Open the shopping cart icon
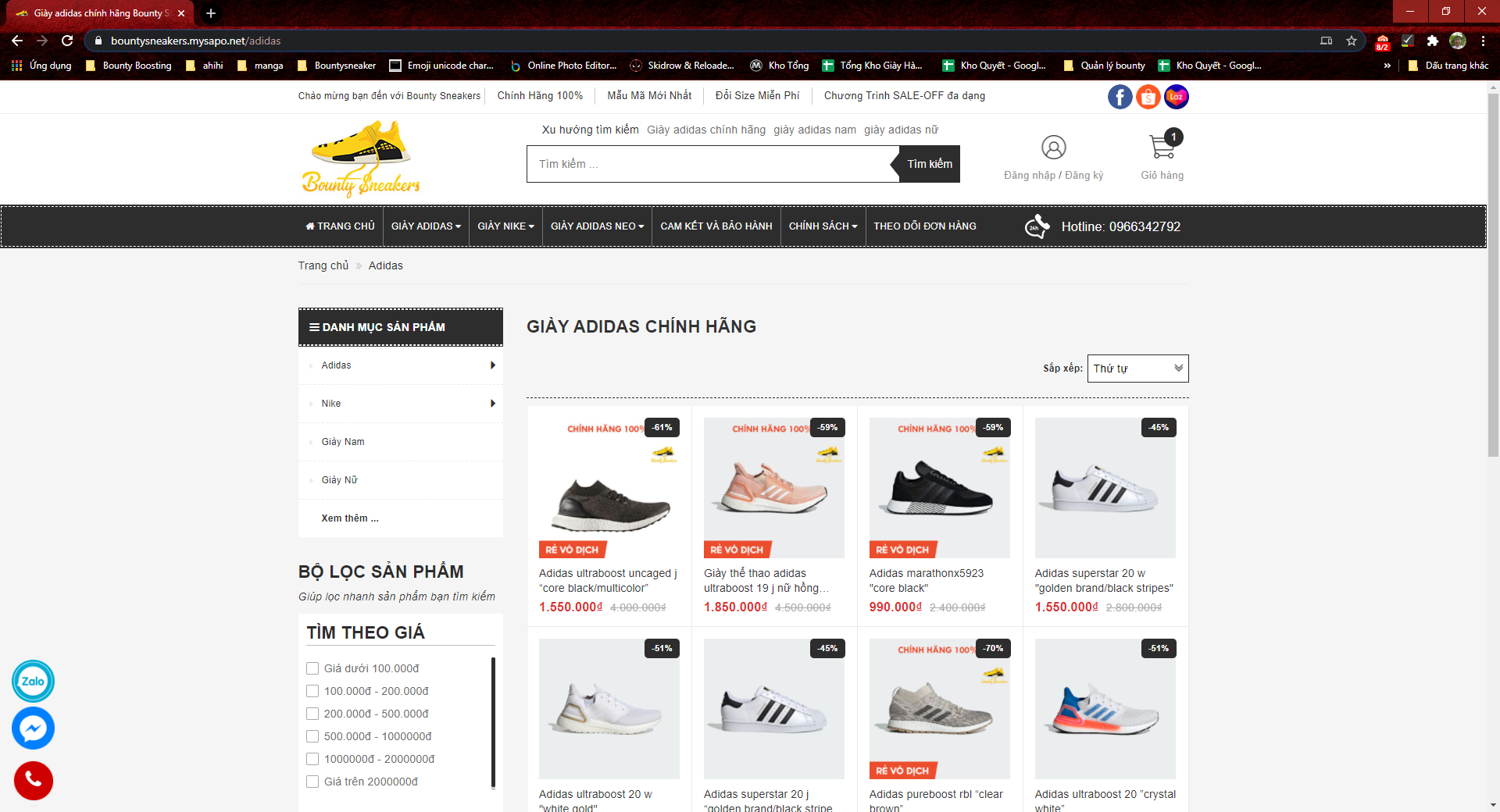1500x812 pixels. (x=1162, y=145)
